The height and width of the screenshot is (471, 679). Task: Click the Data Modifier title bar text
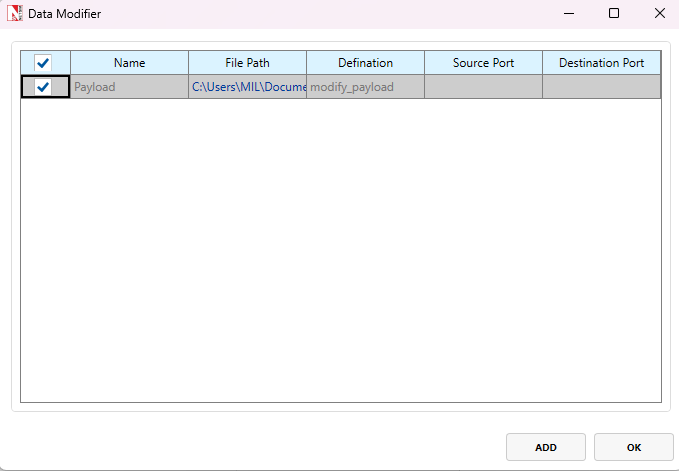coord(64,14)
